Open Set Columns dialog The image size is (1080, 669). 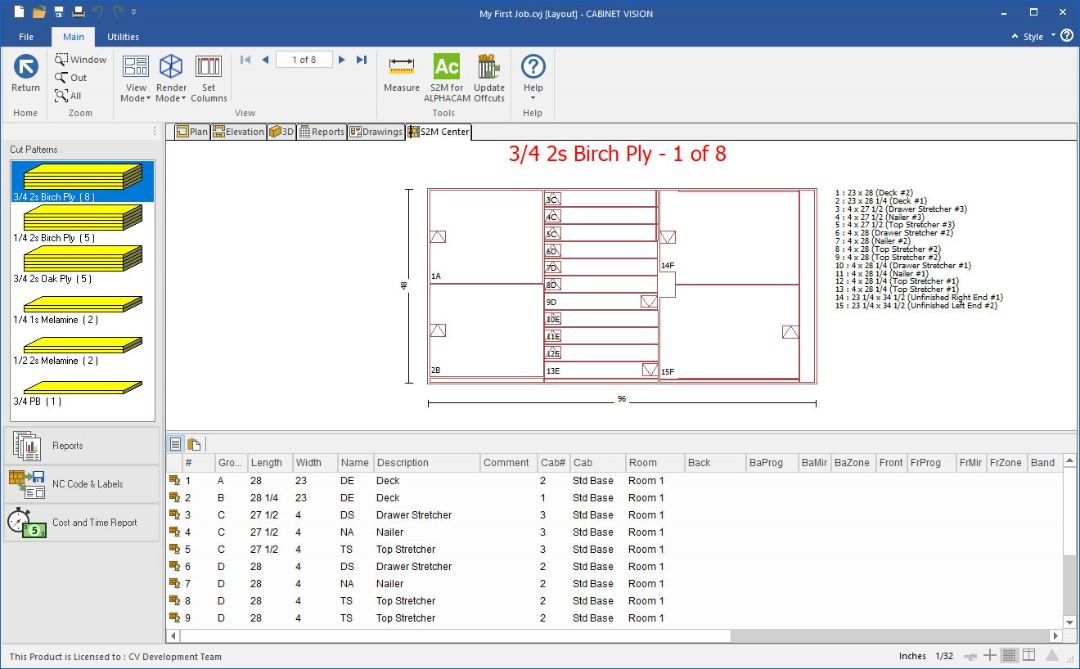coord(208,77)
